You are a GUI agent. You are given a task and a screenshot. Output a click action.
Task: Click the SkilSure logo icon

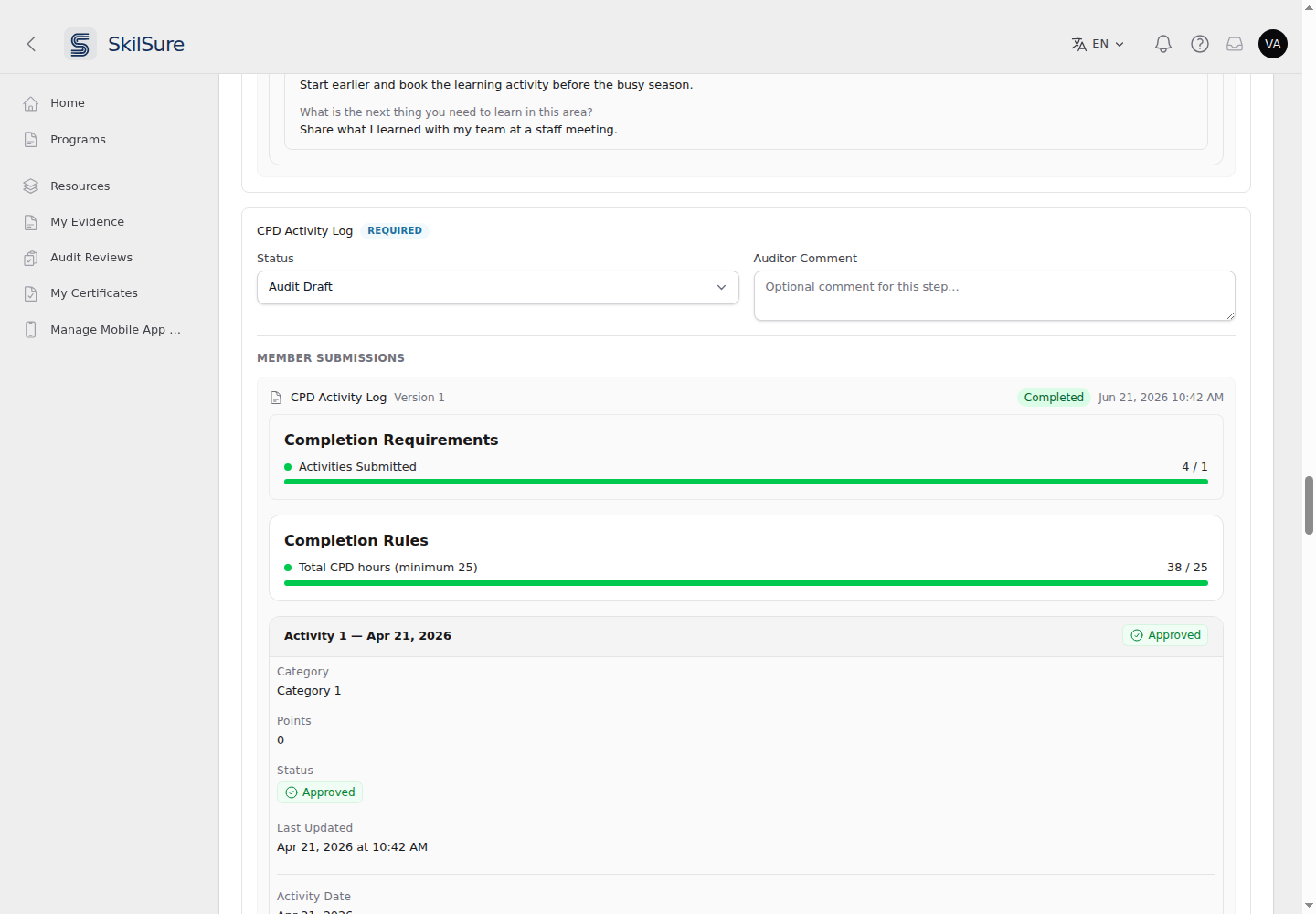coord(80,44)
